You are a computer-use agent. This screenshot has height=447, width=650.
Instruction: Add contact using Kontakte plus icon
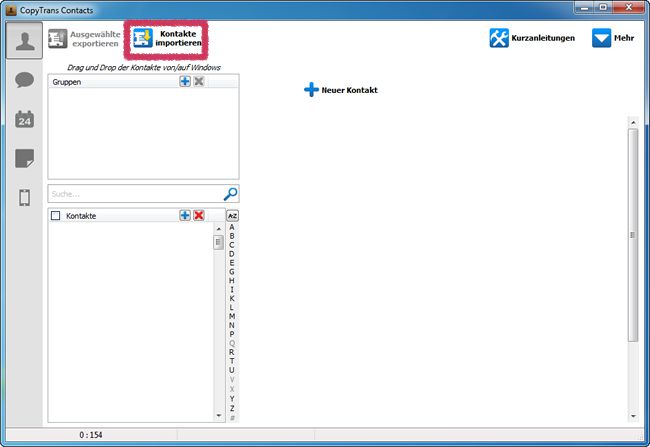[185, 215]
